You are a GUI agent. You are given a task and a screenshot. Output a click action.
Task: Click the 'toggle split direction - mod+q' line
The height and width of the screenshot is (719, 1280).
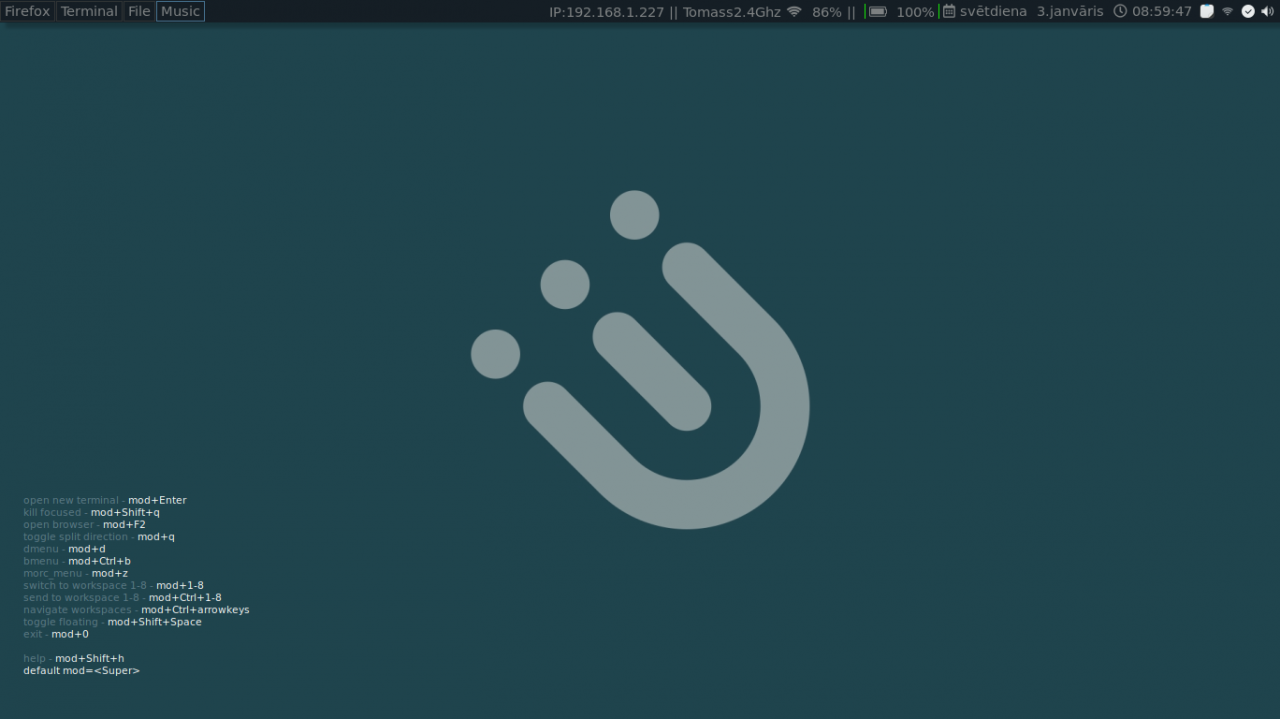pos(99,537)
